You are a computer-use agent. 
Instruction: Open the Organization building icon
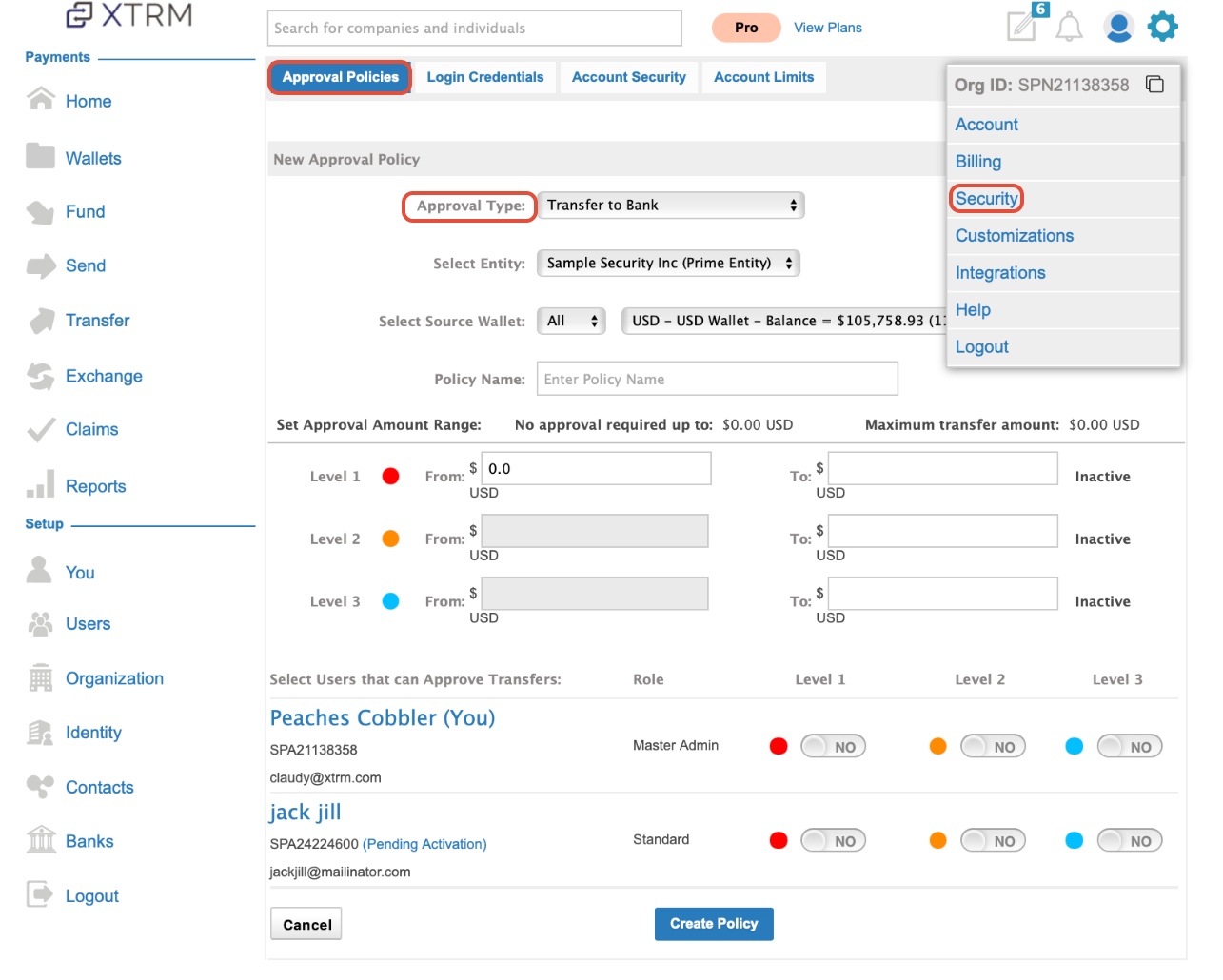click(40, 677)
